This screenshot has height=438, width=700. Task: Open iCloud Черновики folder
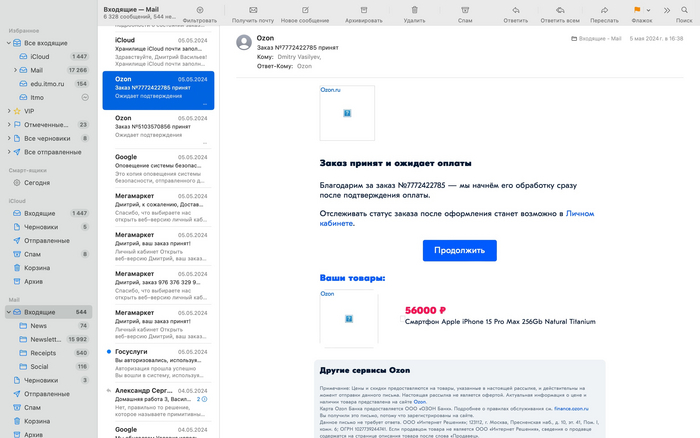click(49, 227)
